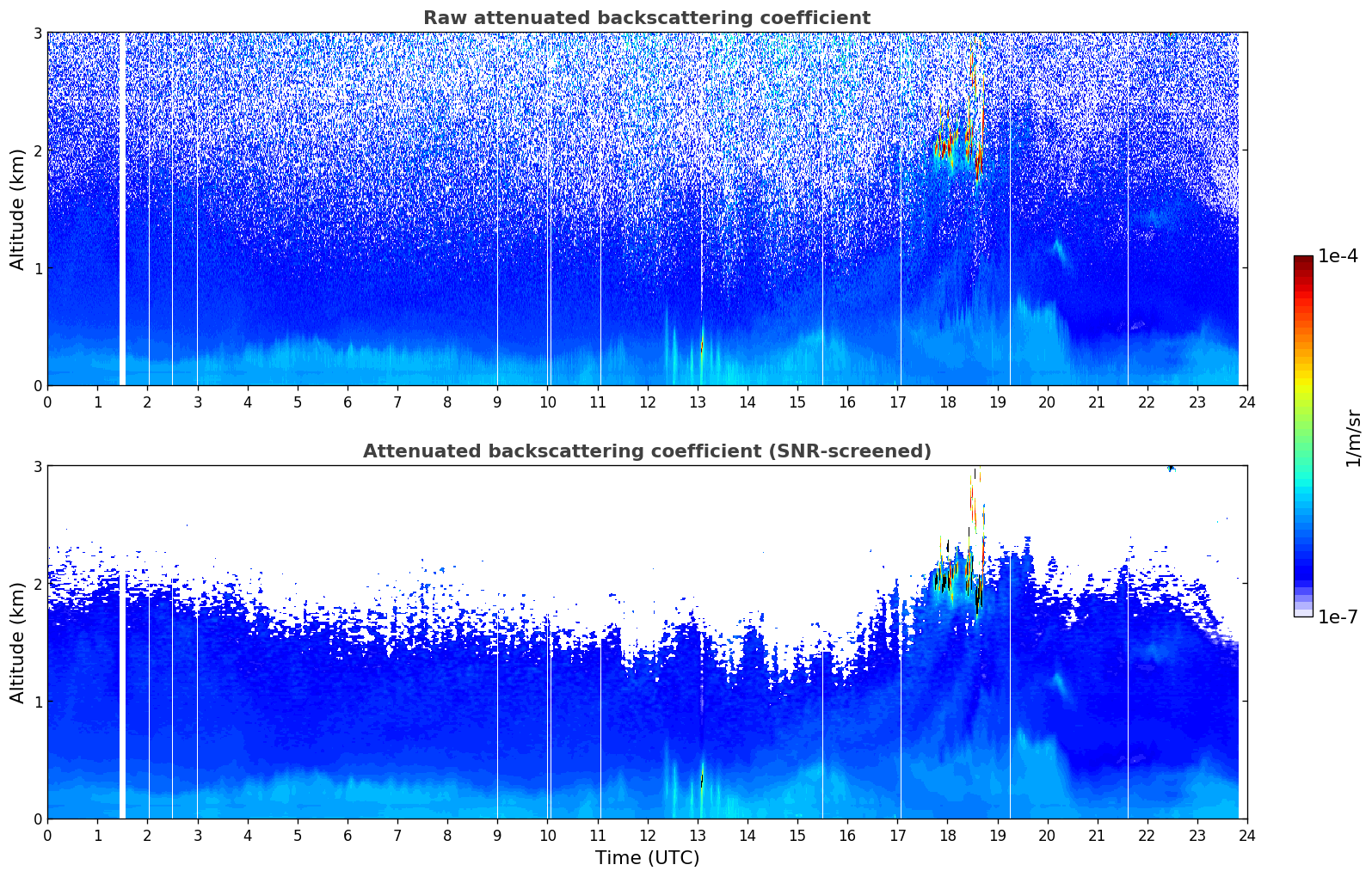Click the '1e-7' colorbar minimum label
Image resolution: width=1372 pixels, height=877 pixels.
pyautogui.click(x=1338, y=616)
